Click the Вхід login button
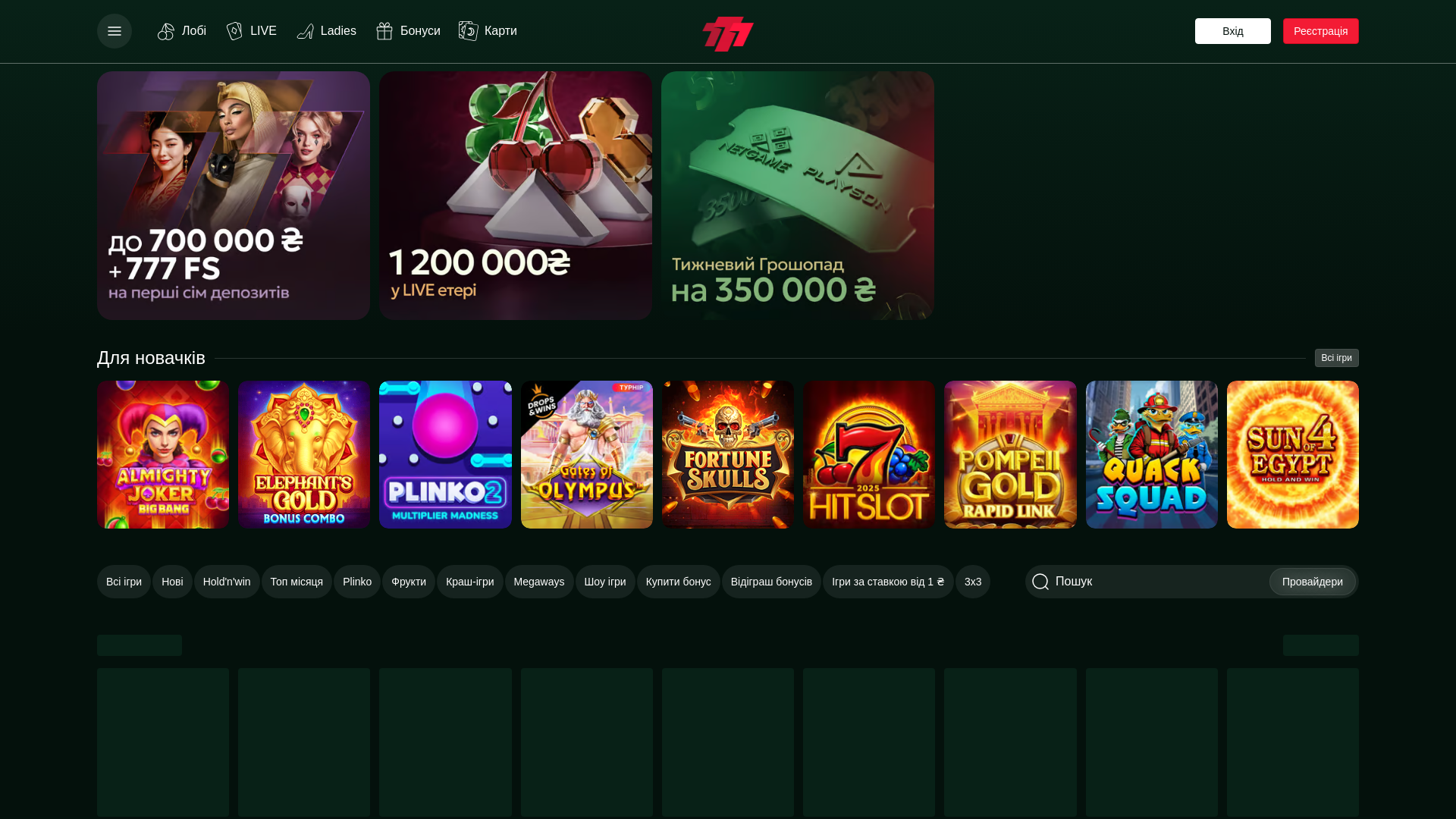Viewport: 1456px width, 819px height. point(1233,31)
